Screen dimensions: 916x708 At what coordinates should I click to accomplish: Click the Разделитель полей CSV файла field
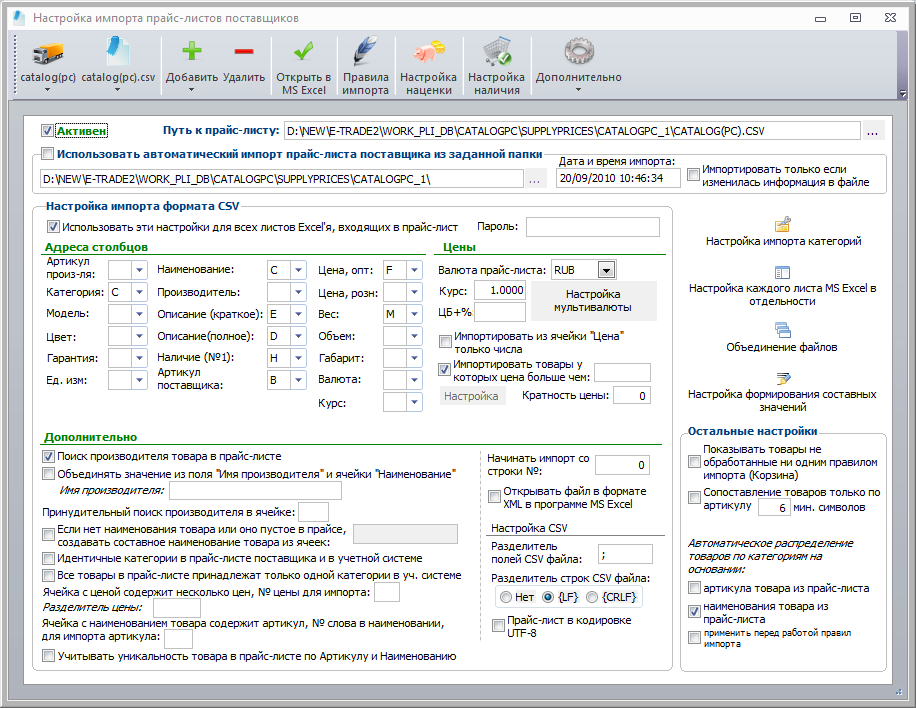[625, 554]
